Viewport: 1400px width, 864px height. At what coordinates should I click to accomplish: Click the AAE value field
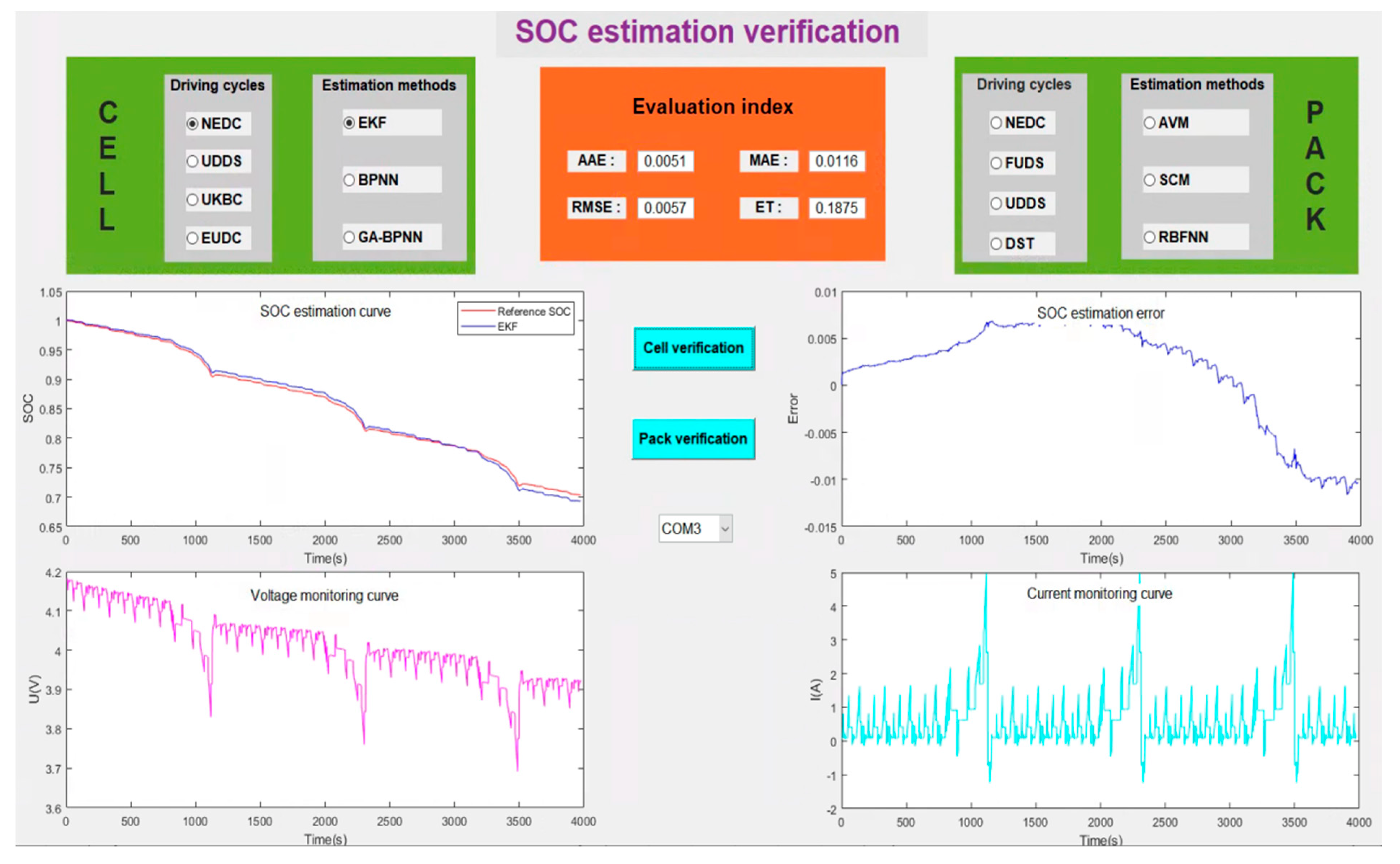tap(665, 161)
